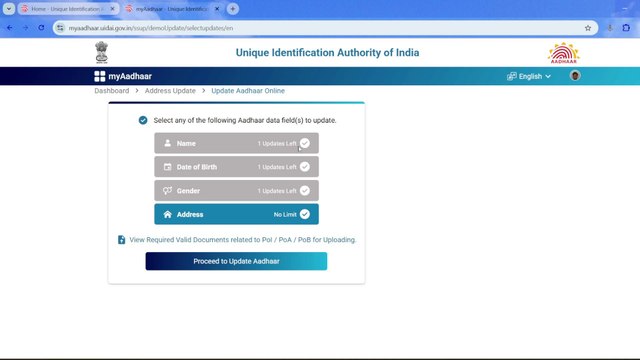Select the Gender update field
640x360 pixels.
click(x=236, y=191)
